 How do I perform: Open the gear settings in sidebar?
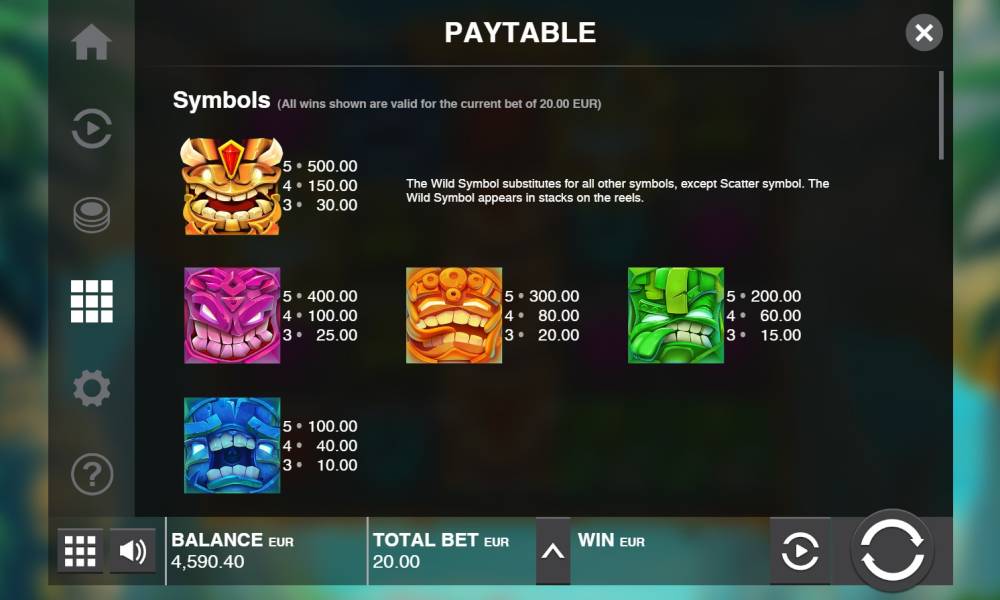91,388
